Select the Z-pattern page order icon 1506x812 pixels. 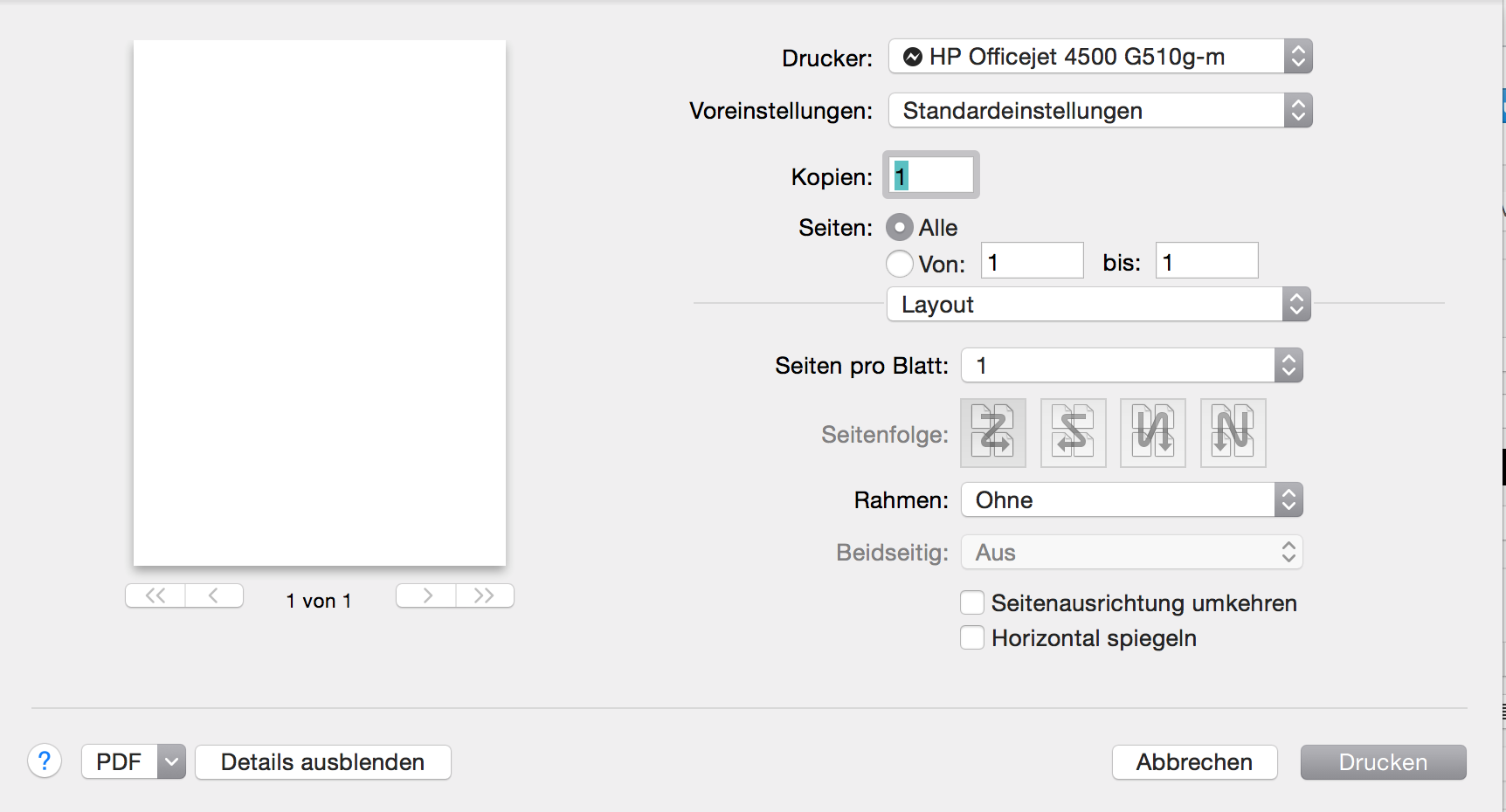pyautogui.click(x=993, y=433)
